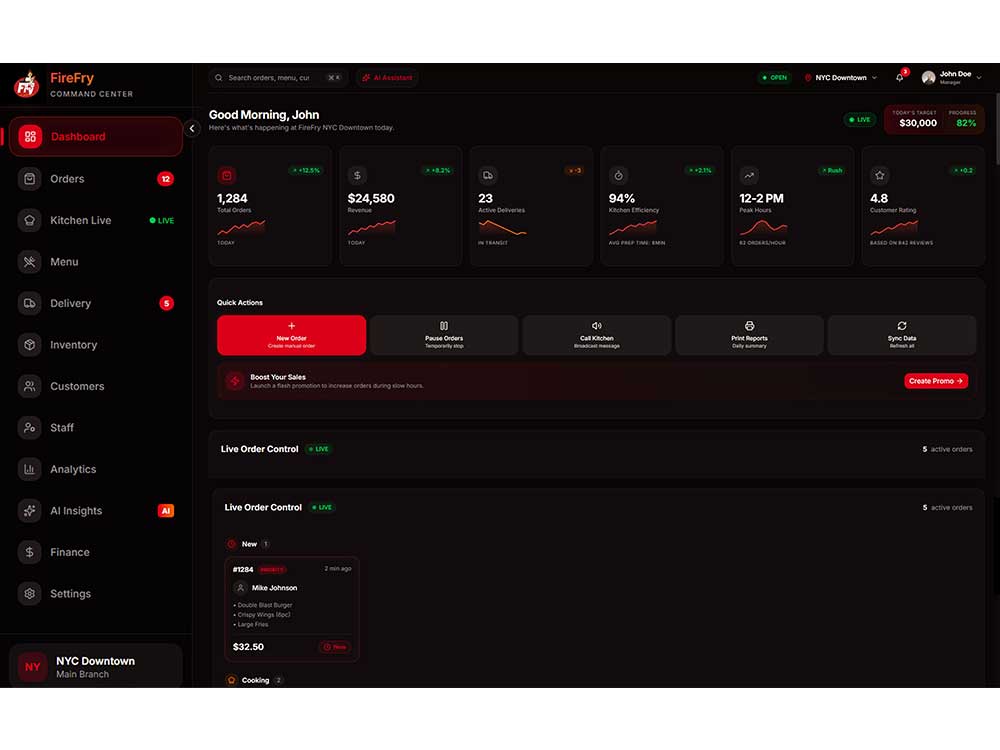The height and width of the screenshot is (750, 1000).
Task: Click the Boost Your Sales lightning icon
Action: point(235,381)
